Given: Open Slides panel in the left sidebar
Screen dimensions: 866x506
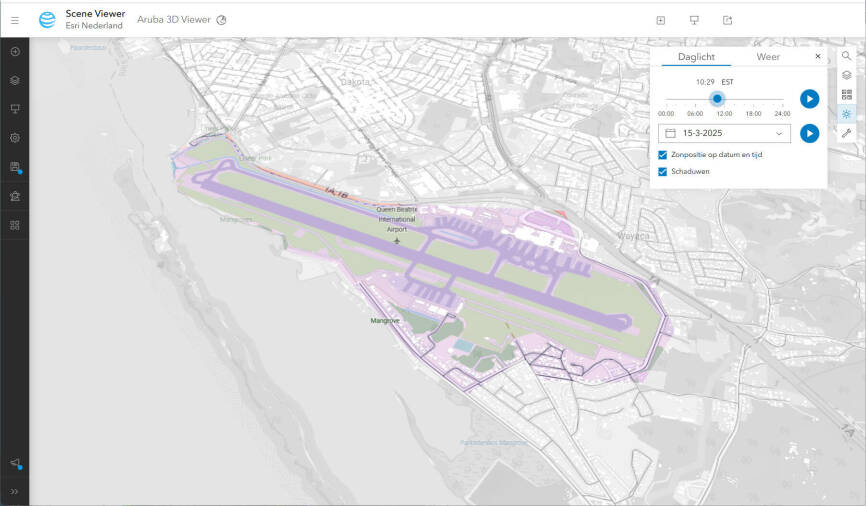Looking at the screenshot, I should point(14,109).
